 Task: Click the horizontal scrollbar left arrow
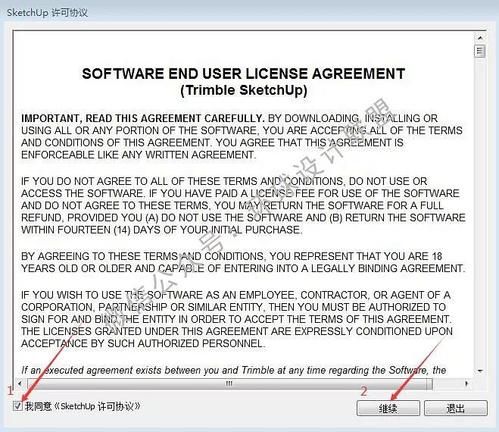tap(20, 384)
